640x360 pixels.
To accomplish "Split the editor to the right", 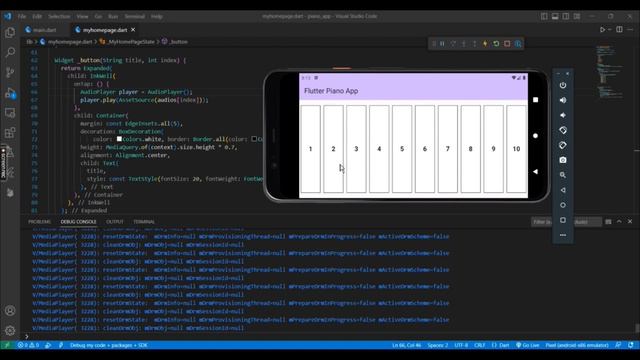I will coord(619,29).
